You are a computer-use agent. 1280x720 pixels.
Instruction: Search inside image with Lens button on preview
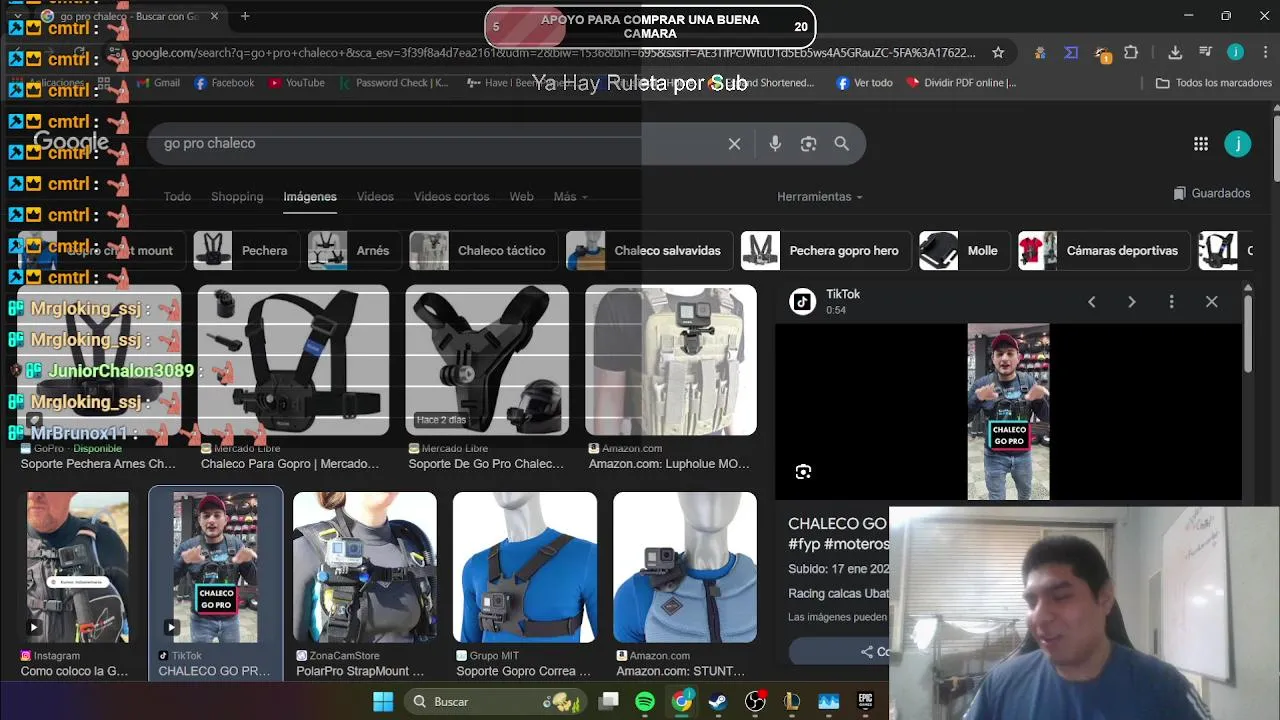click(x=803, y=472)
